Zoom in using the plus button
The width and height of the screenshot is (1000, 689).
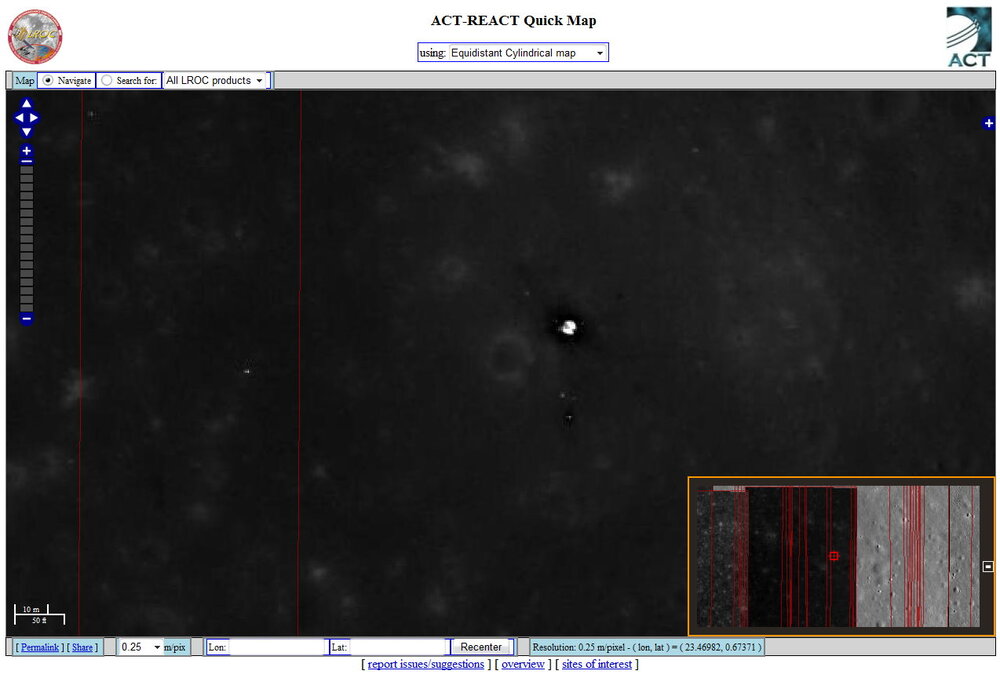coord(26,151)
